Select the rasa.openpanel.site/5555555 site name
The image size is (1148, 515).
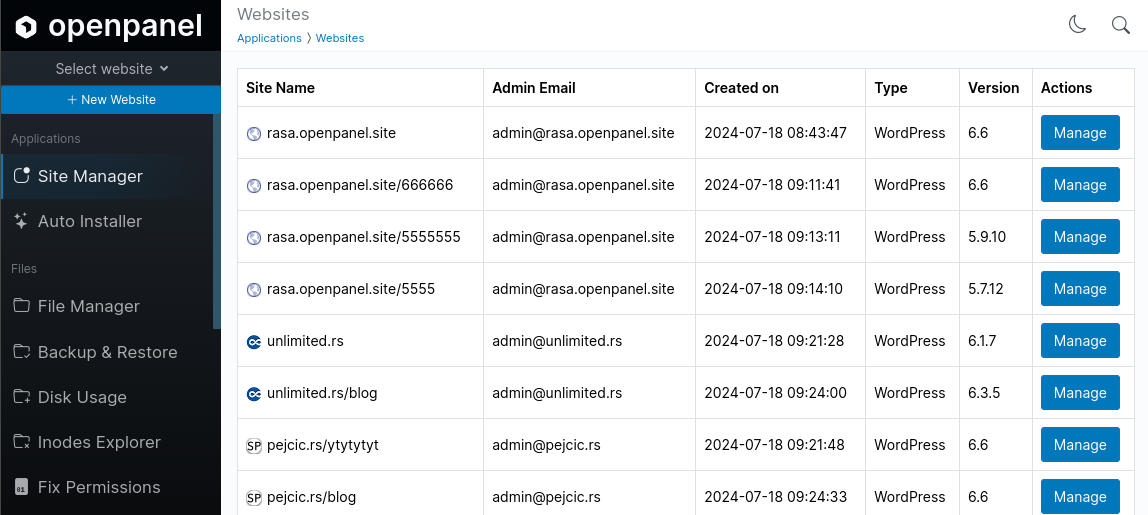[x=364, y=237]
